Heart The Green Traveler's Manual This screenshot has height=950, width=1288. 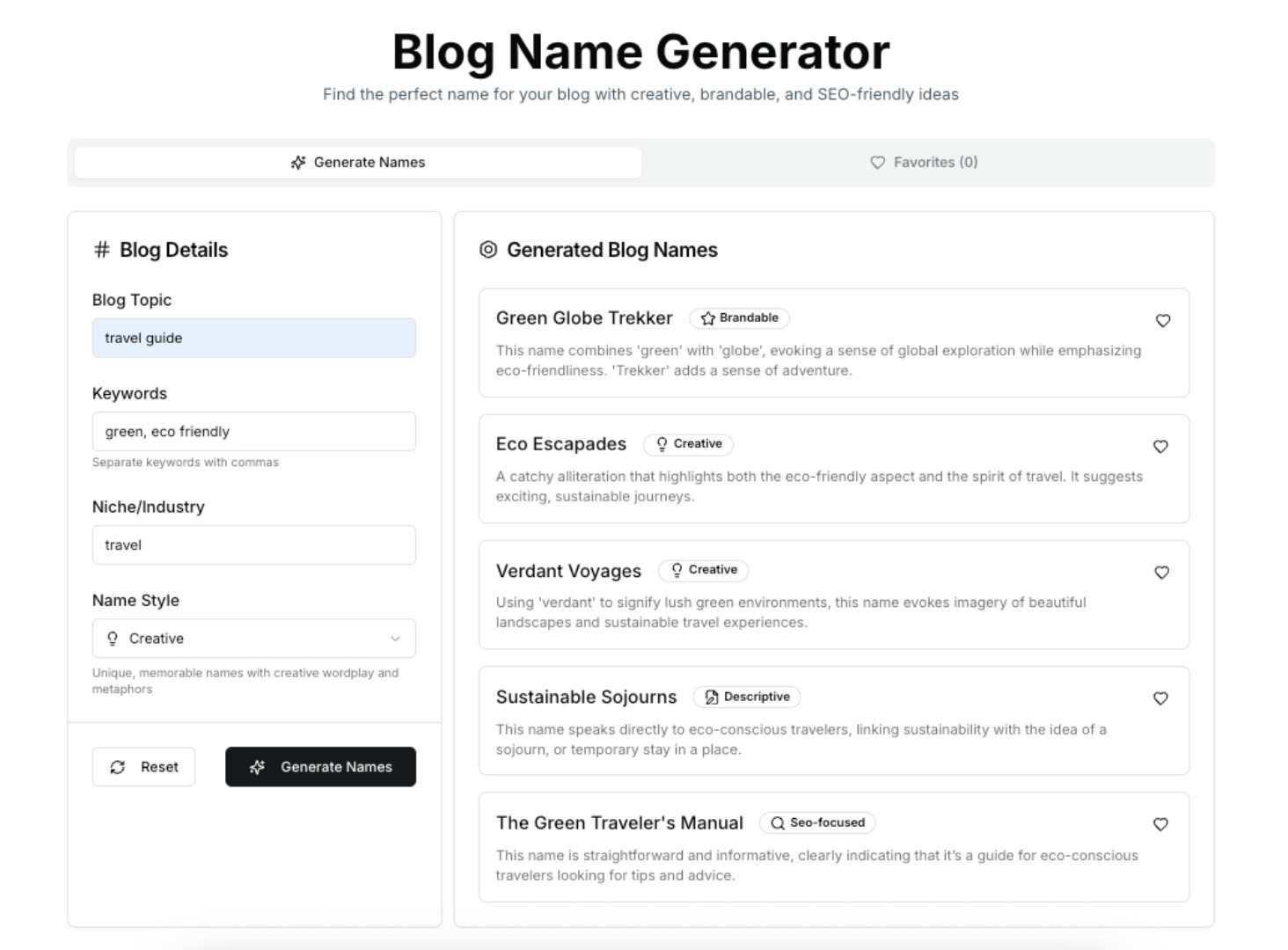pos(1160,824)
